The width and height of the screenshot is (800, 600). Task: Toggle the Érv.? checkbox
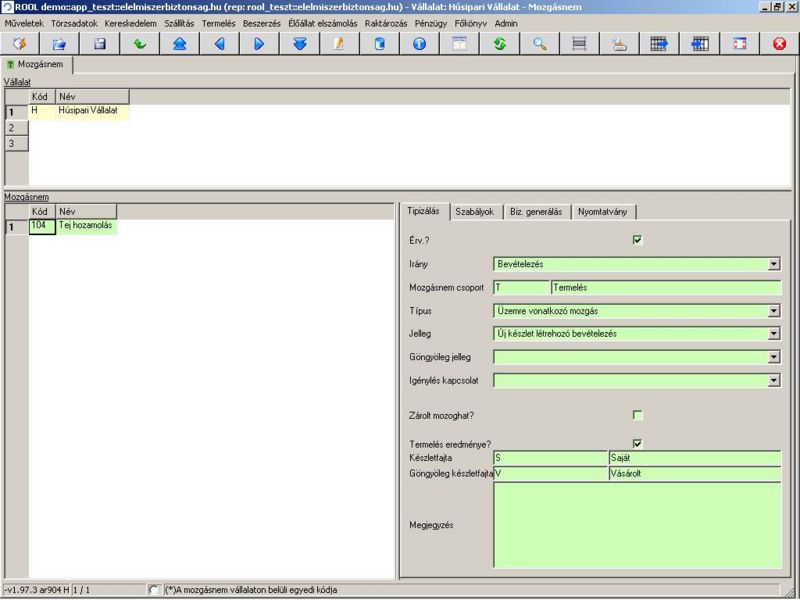pos(638,240)
